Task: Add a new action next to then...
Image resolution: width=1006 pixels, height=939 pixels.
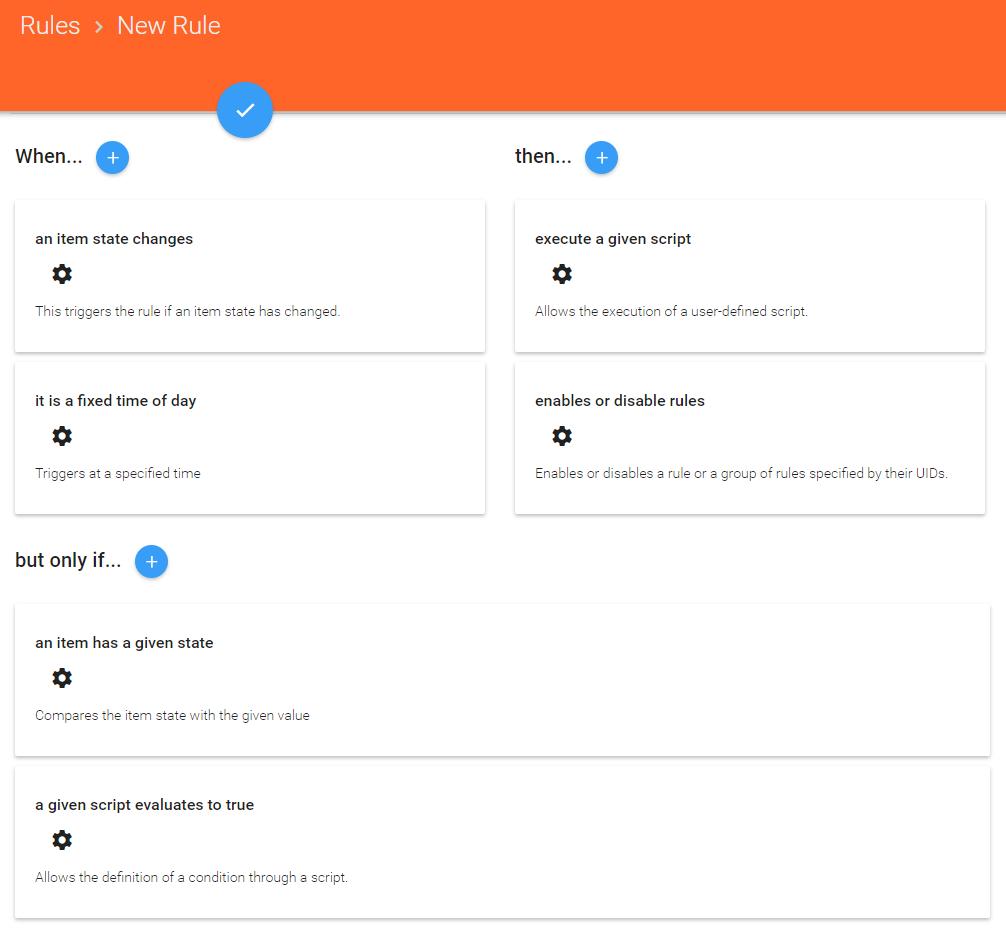Action: [601, 157]
